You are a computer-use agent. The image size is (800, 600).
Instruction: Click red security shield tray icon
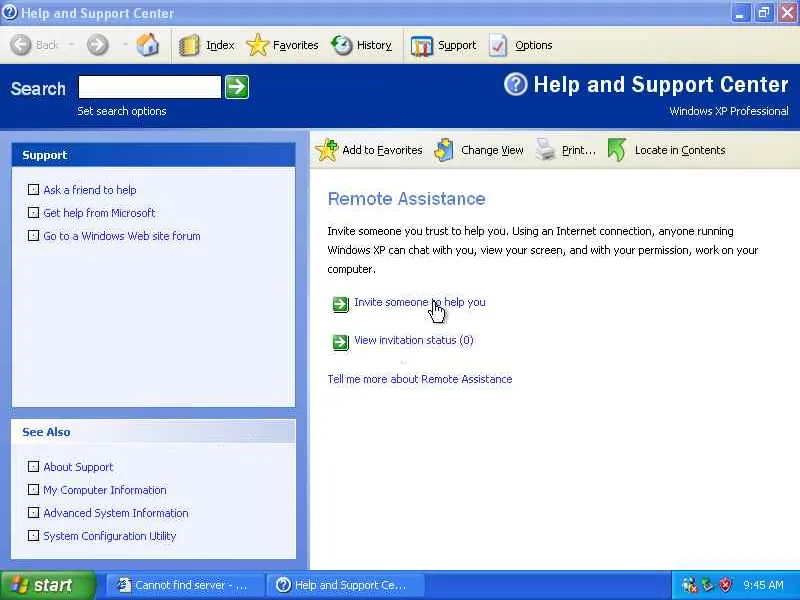[x=725, y=585]
